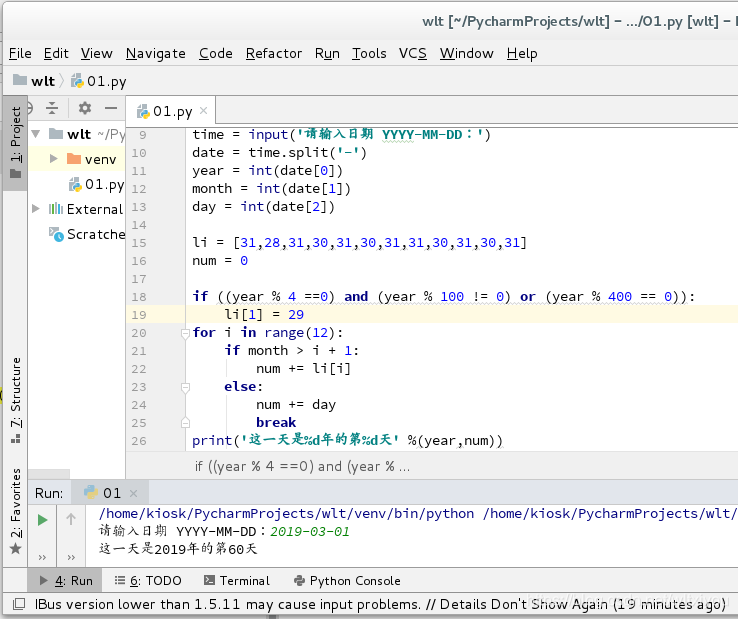Click the Structure panel icon
This screenshot has height=619, width=738.
pyautogui.click(x=16, y=439)
